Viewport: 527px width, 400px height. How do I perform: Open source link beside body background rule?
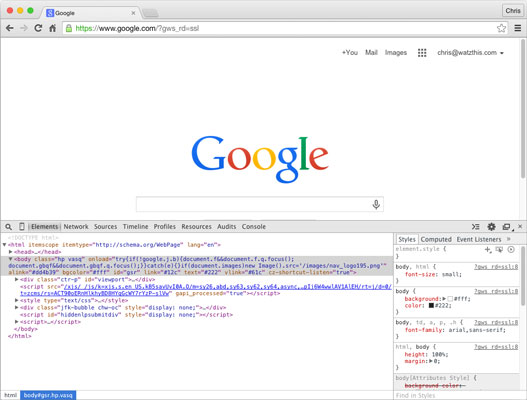pos(496,291)
